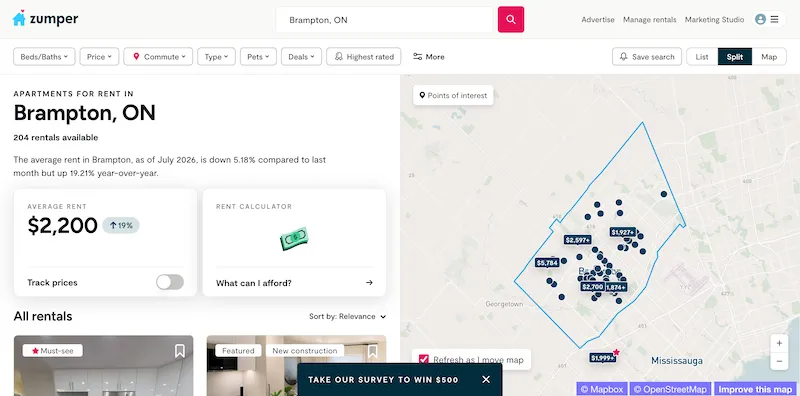Click the red search magnifier button
800x396 pixels.
click(x=511, y=19)
